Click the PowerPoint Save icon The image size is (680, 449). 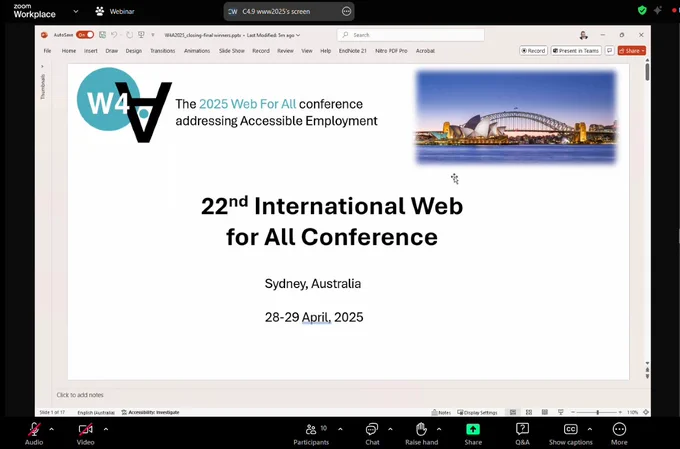click(x=102, y=35)
